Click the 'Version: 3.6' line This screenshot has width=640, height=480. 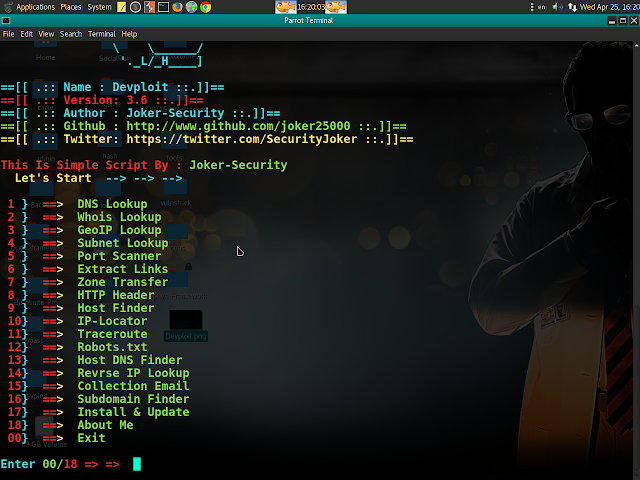click(102, 100)
